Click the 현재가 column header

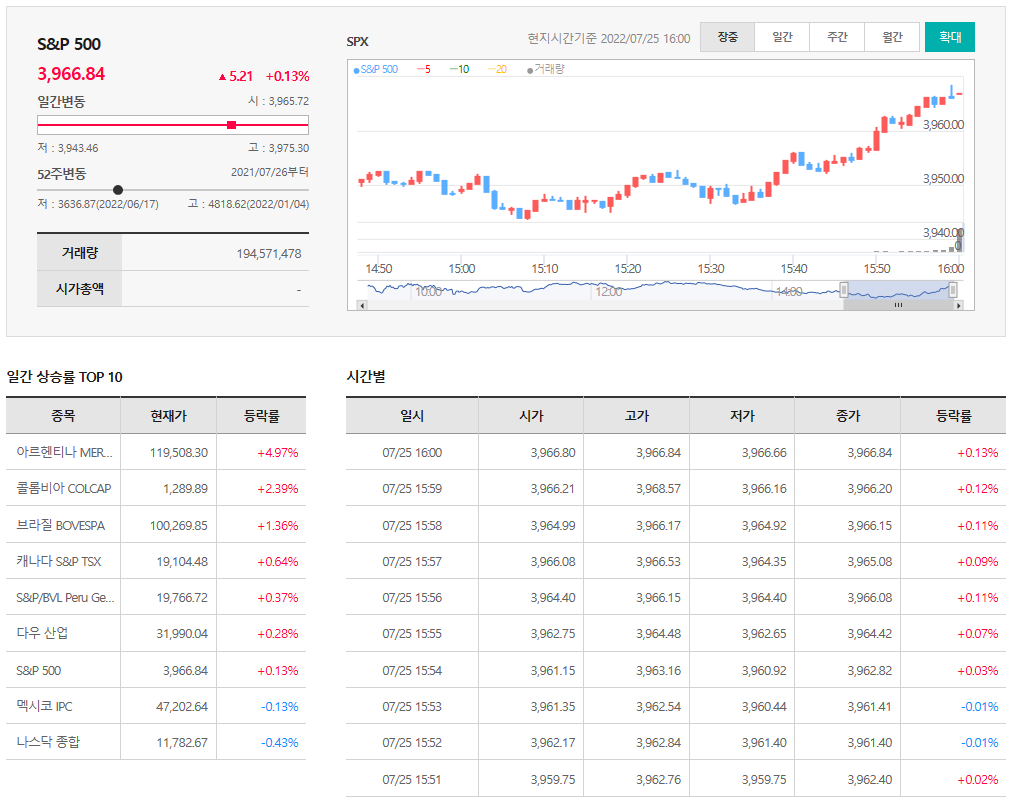(168, 416)
